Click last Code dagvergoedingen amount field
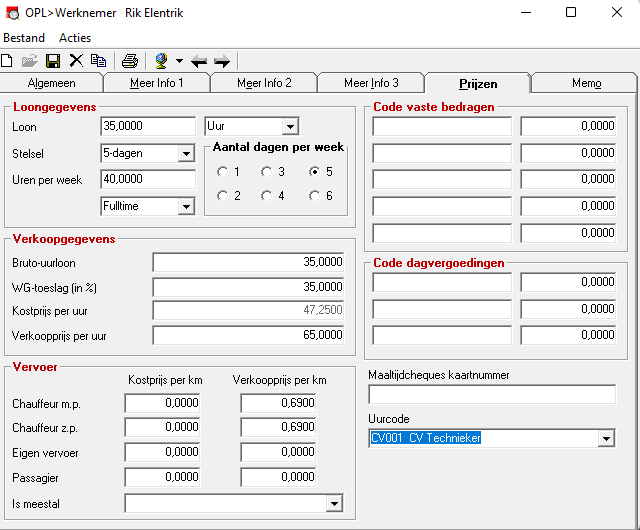Viewport: 640px width, 530px height. tap(568, 335)
